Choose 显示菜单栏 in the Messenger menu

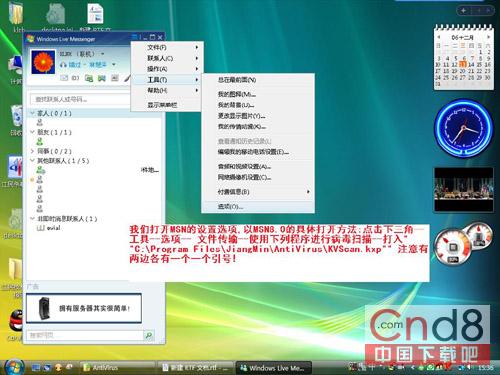[x=166, y=105]
